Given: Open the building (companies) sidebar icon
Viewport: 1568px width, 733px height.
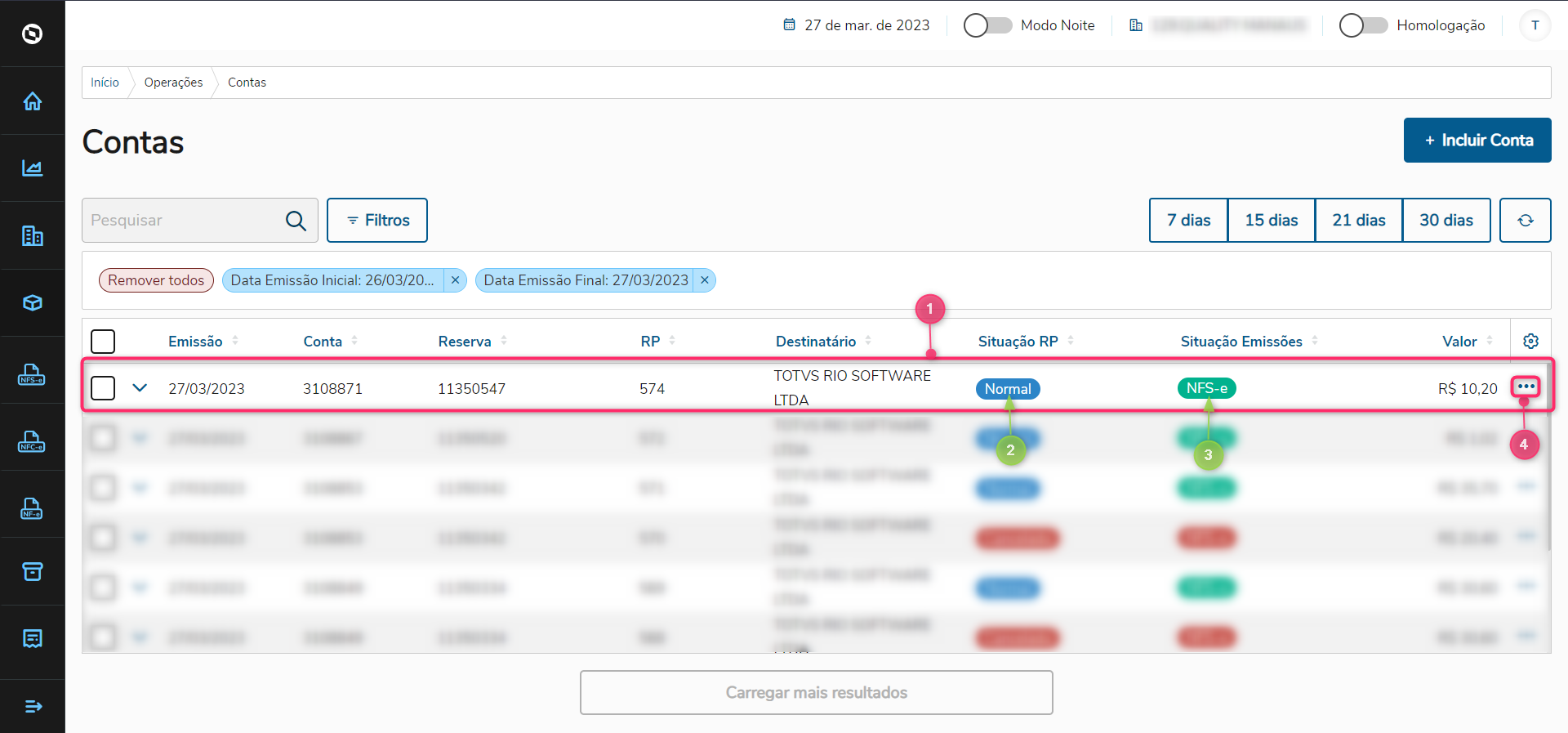Looking at the screenshot, I should (33, 236).
